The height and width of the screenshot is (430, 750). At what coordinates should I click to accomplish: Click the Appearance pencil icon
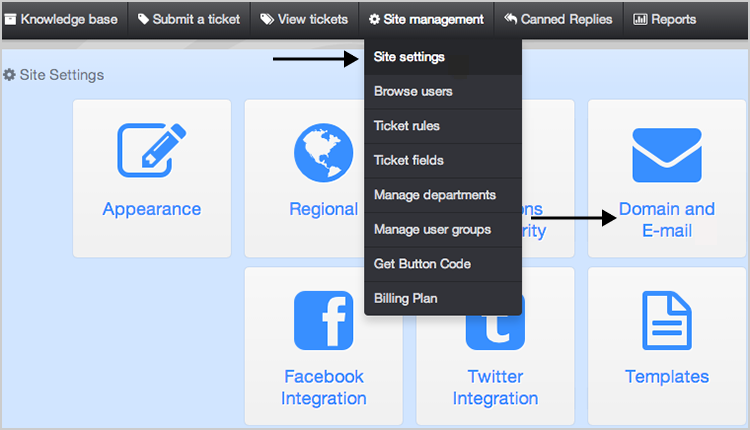[x=151, y=151]
